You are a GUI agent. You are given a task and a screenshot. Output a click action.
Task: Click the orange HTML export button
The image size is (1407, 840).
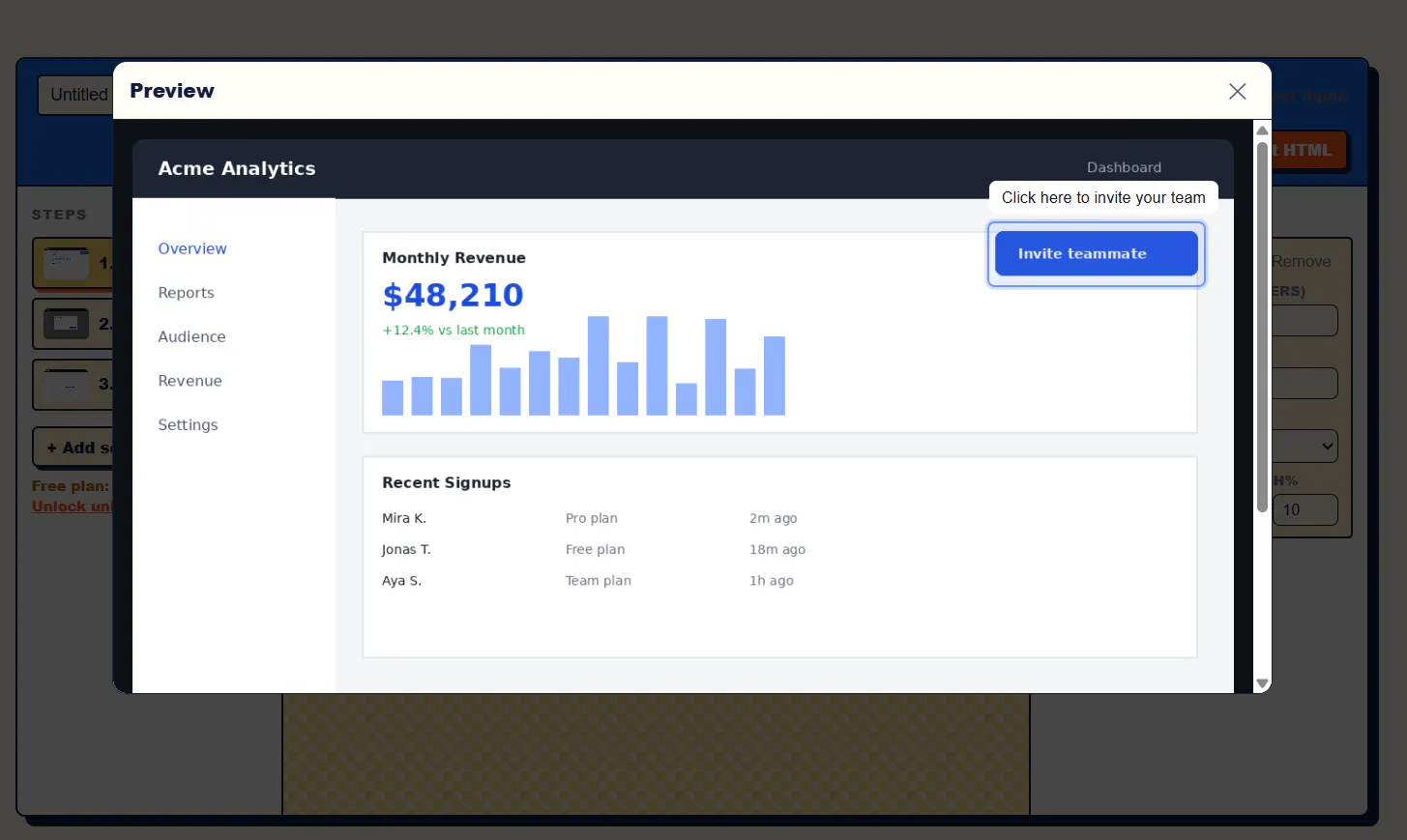(x=1309, y=150)
